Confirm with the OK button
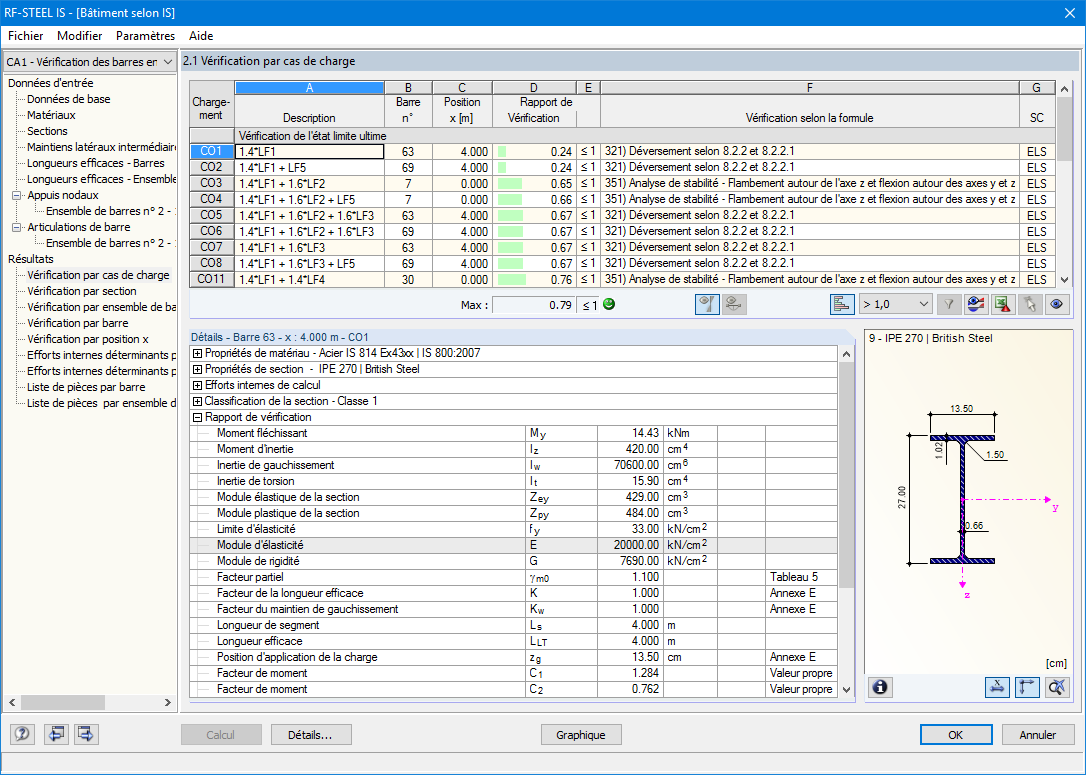The width and height of the screenshot is (1086, 775). click(x=956, y=735)
